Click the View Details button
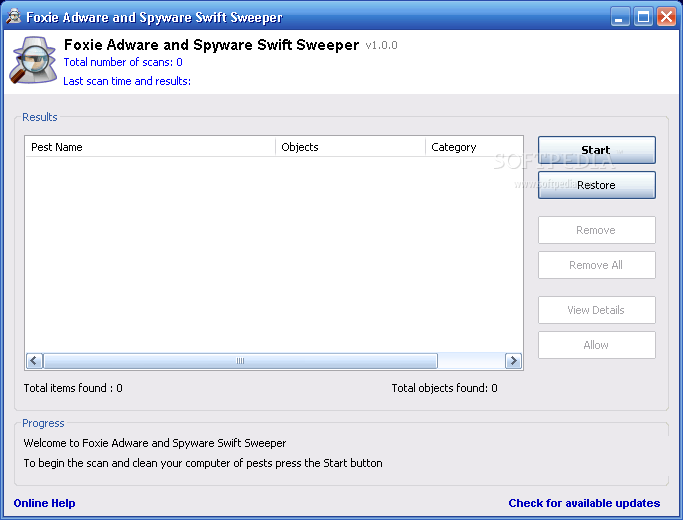 [x=596, y=310]
